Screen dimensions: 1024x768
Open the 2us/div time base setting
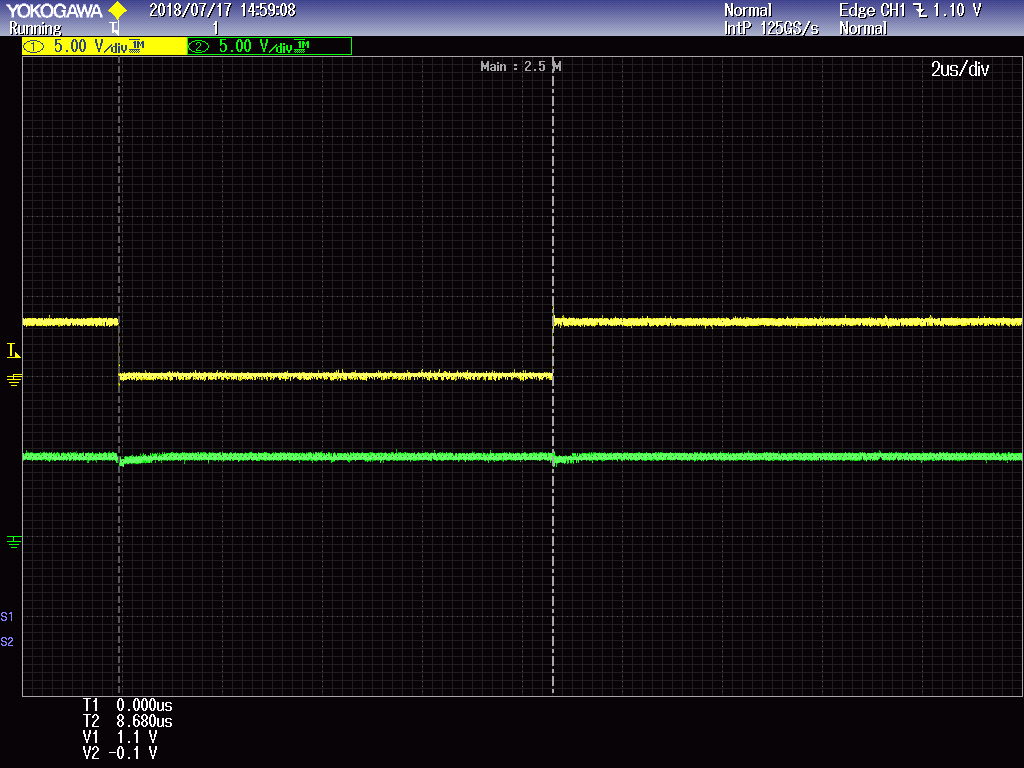pyautogui.click(x=959, y=69)
